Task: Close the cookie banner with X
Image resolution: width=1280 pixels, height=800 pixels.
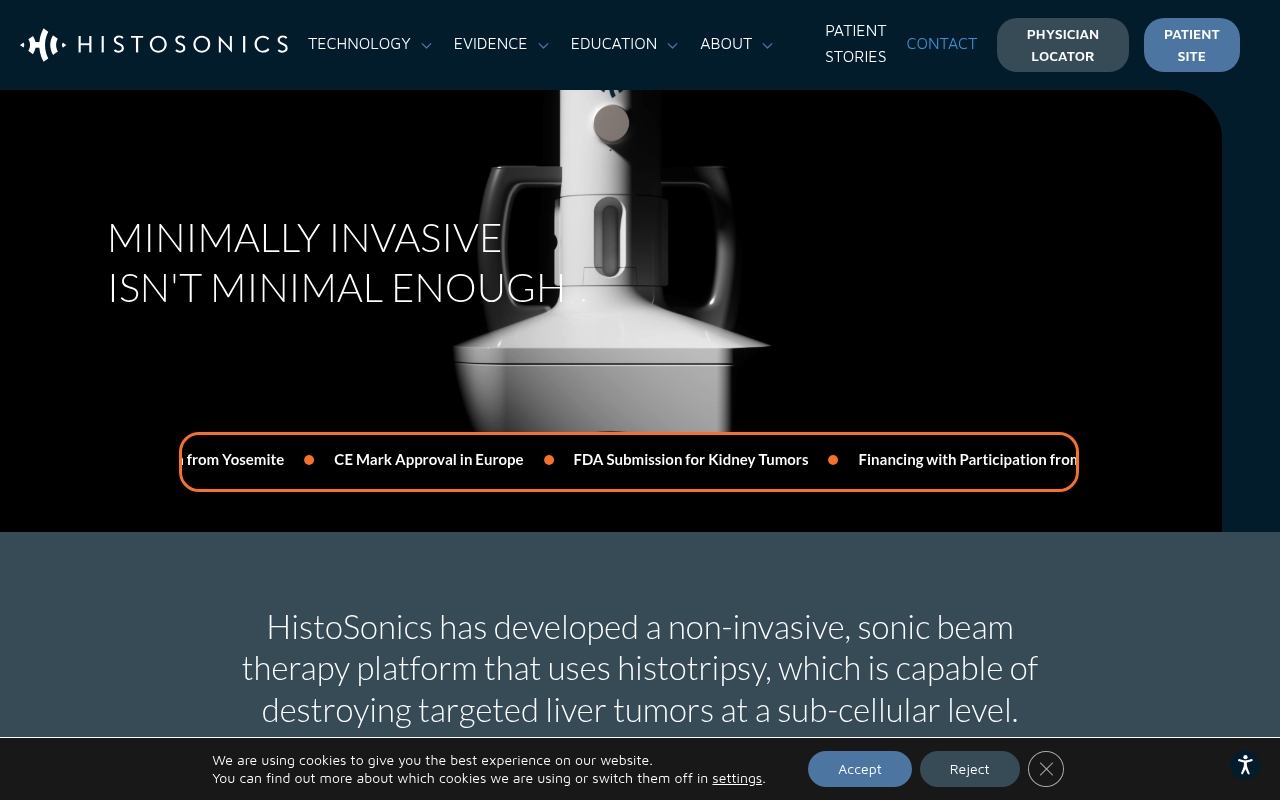Action: [1046, 769]
